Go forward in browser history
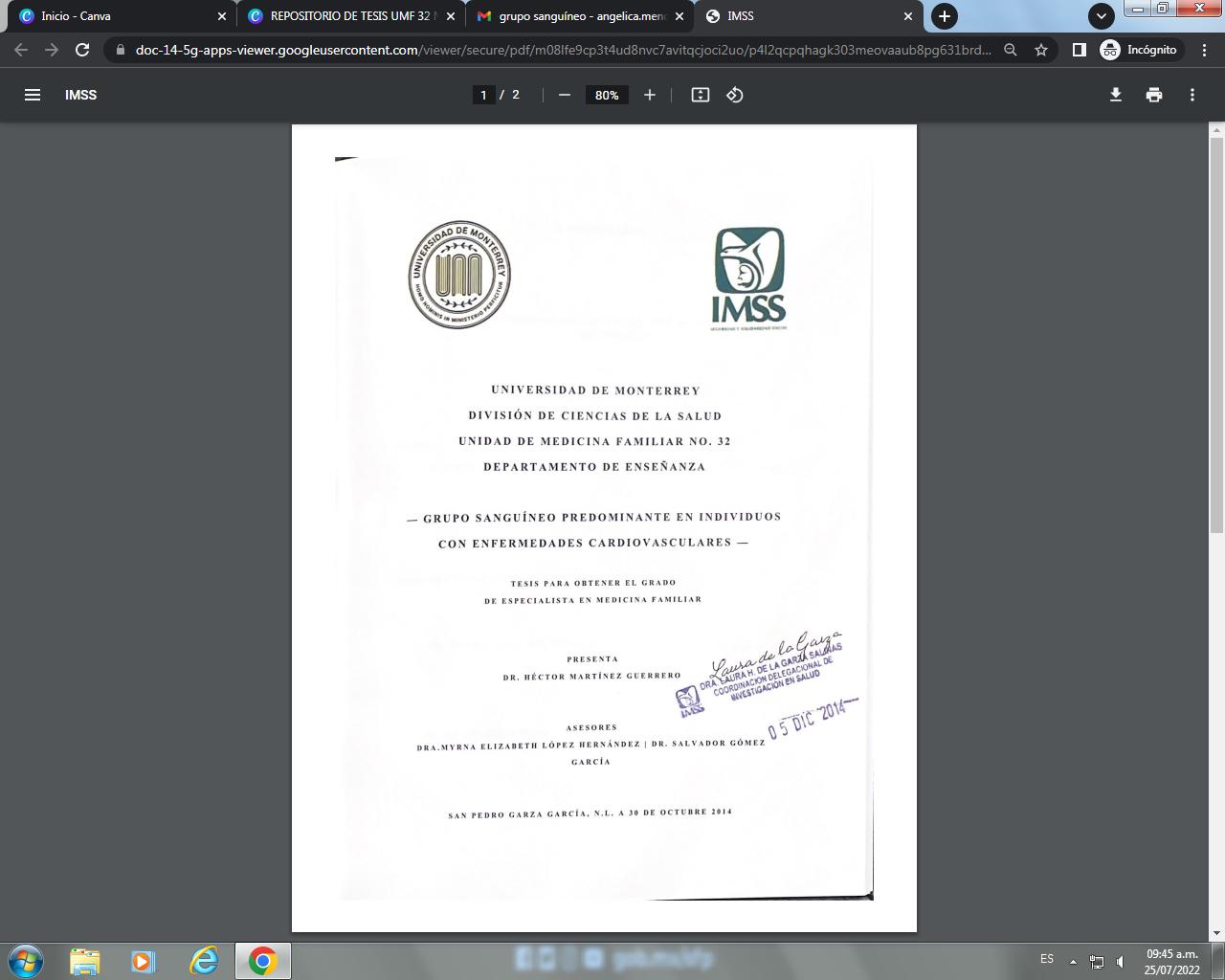1225x980 pixels. coord(52,50)
